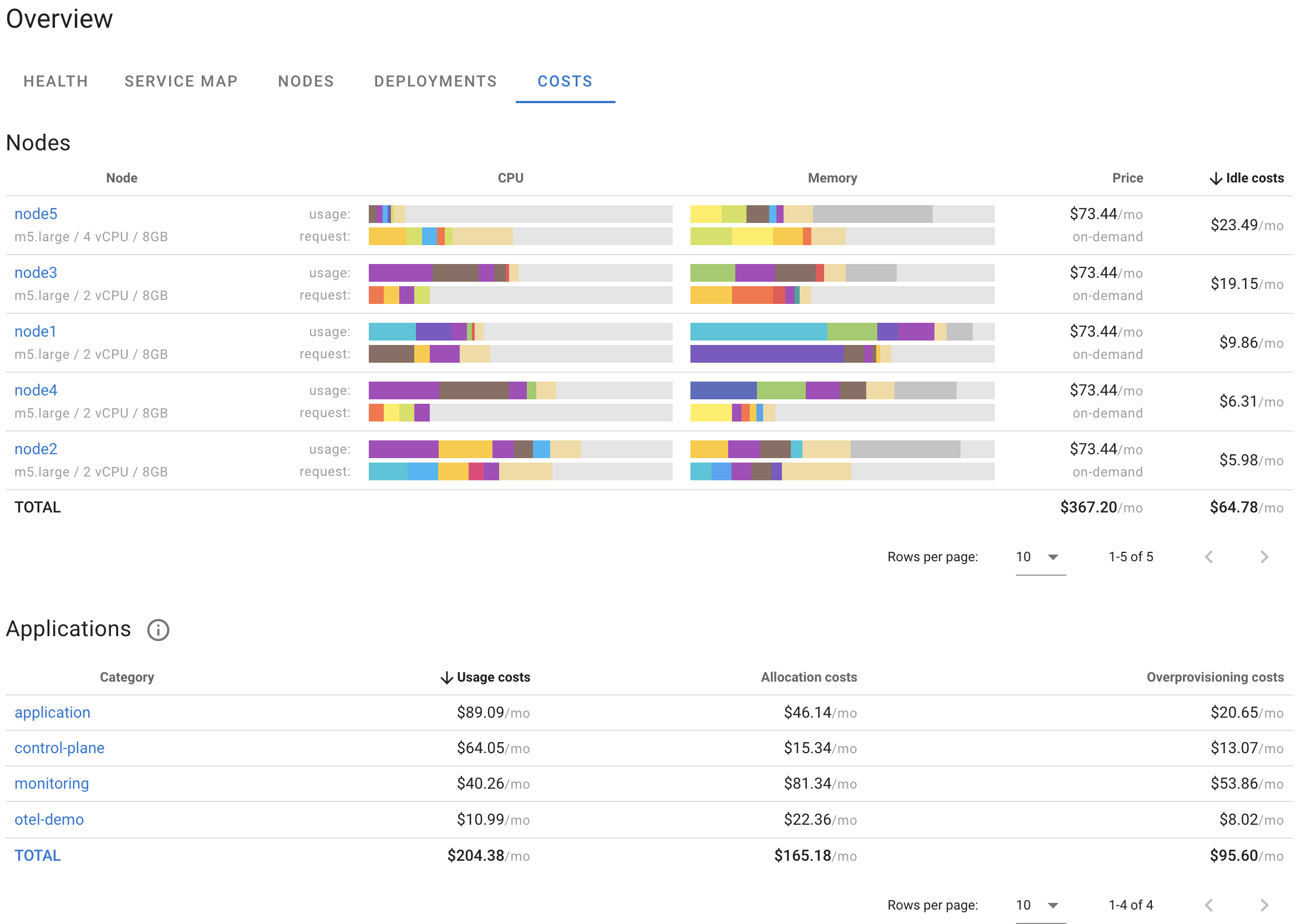The width and height of the screenshot is (1301, 924).
Task: Open node5 link
Action: (x=36, y=214)
